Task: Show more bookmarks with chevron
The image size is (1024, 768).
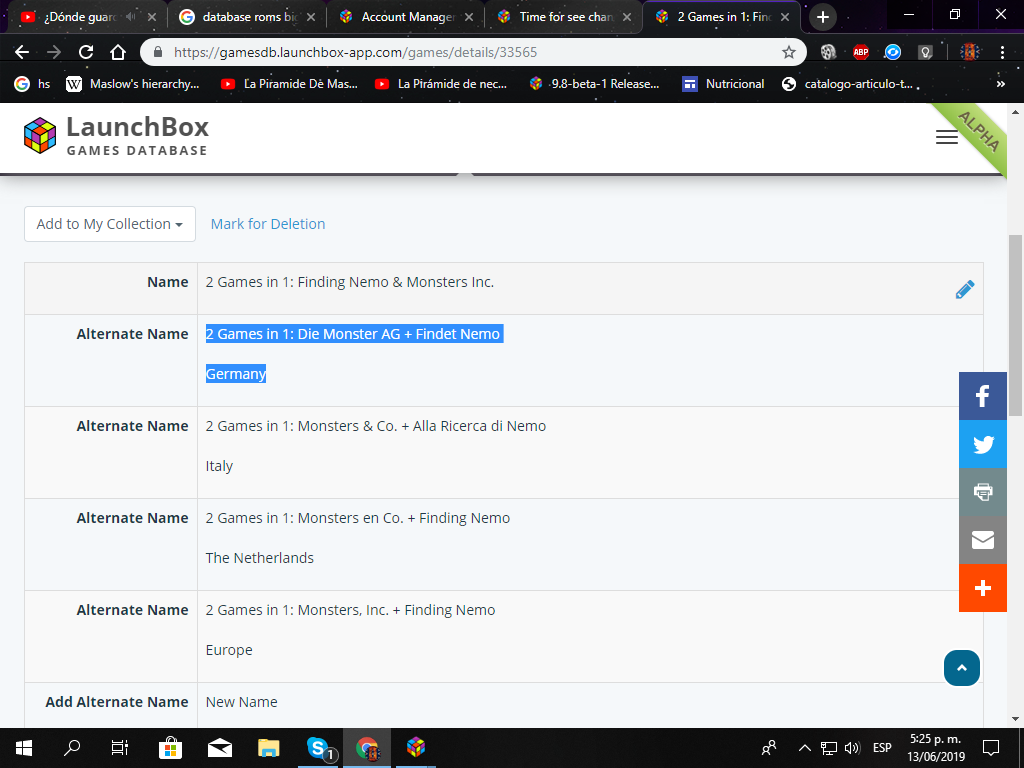Action: coord(1000,84)
